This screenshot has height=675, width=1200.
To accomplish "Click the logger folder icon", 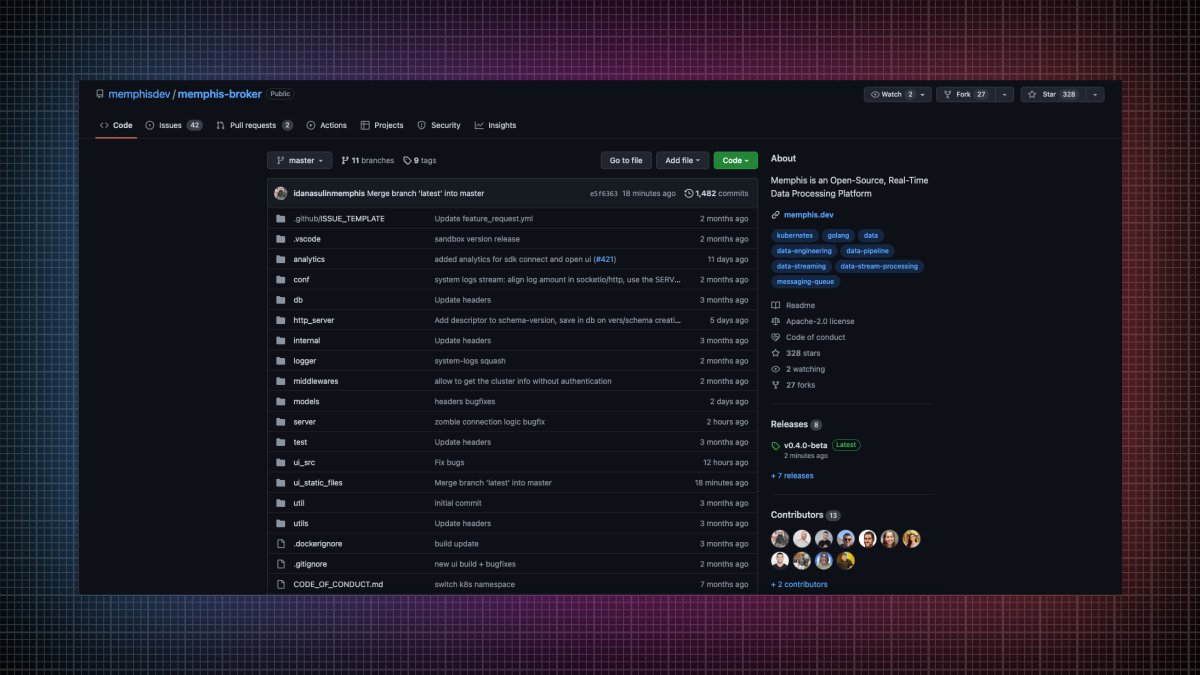I will point(281,361).
